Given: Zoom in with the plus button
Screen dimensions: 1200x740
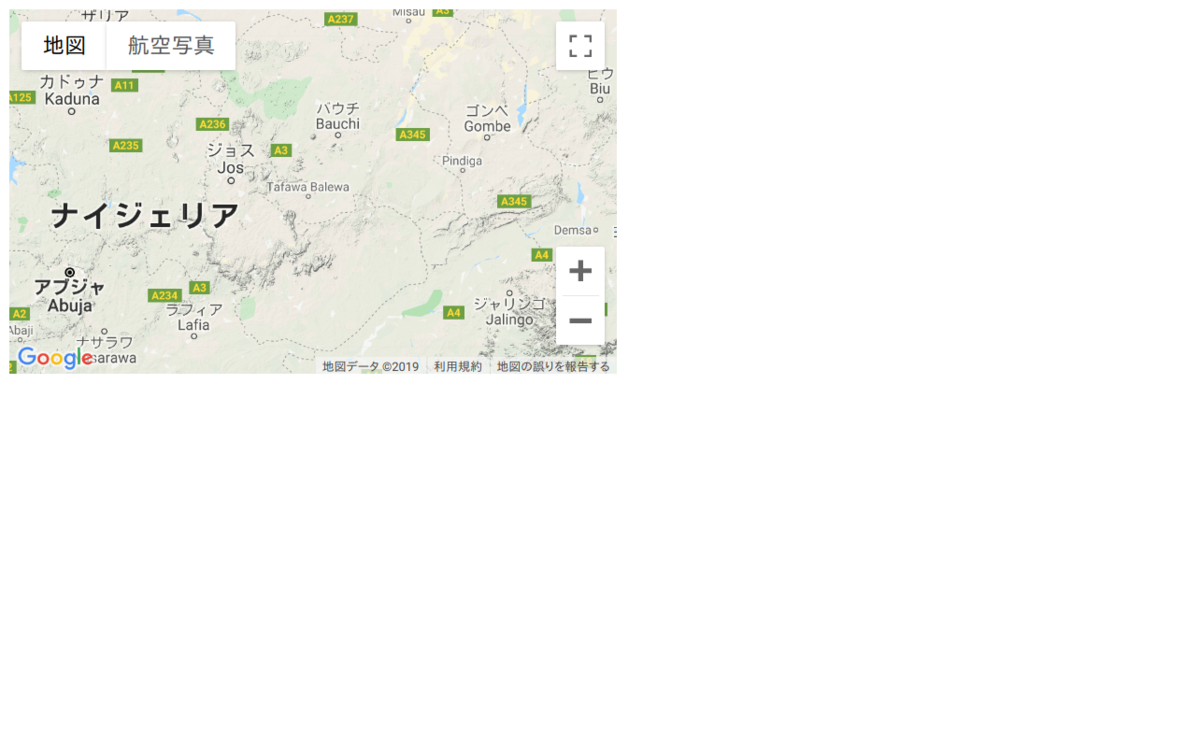Looking at the screenshot, I should (580, 271).
